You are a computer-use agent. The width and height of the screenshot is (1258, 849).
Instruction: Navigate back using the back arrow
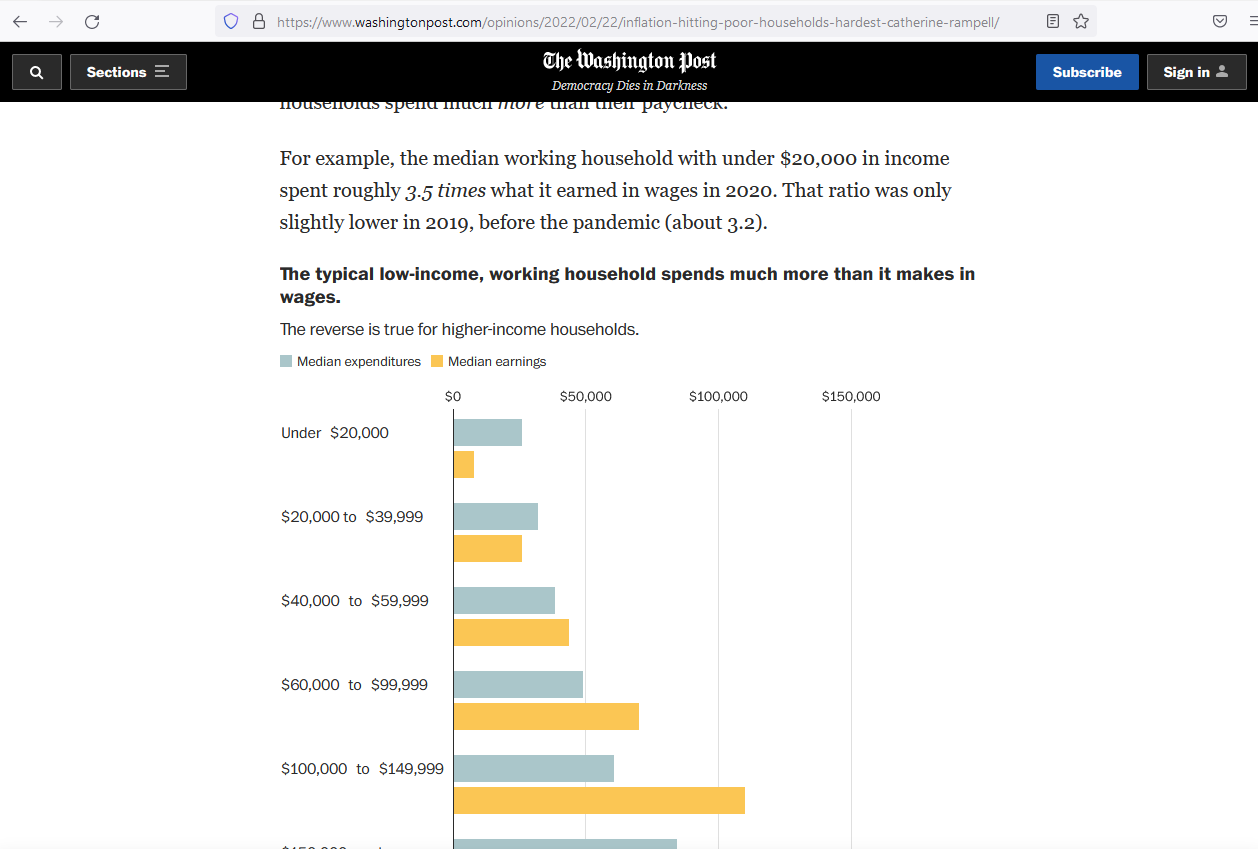(x=20, y=20)
